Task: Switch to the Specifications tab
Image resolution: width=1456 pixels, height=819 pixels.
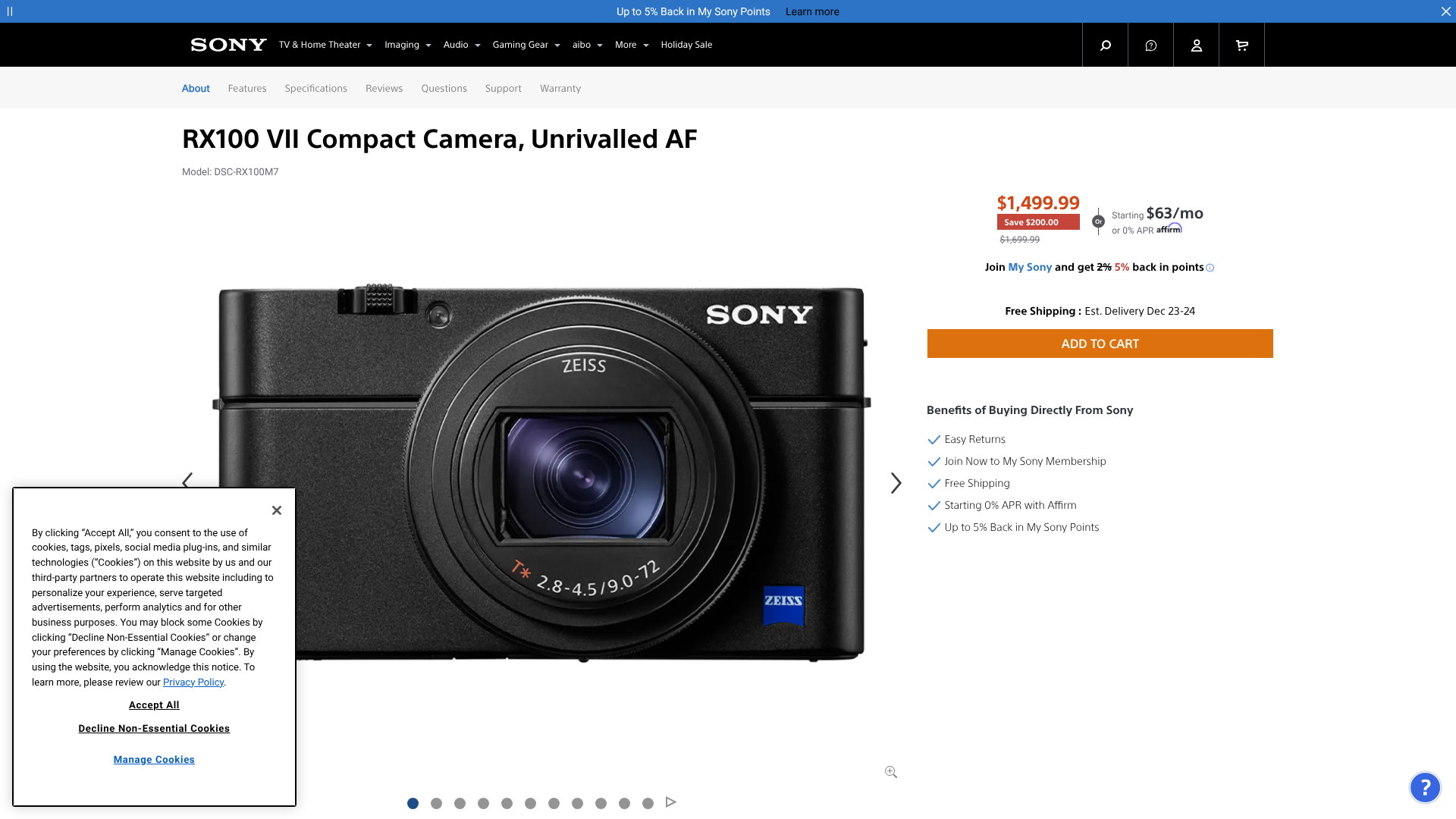Action: click(315, 88)
